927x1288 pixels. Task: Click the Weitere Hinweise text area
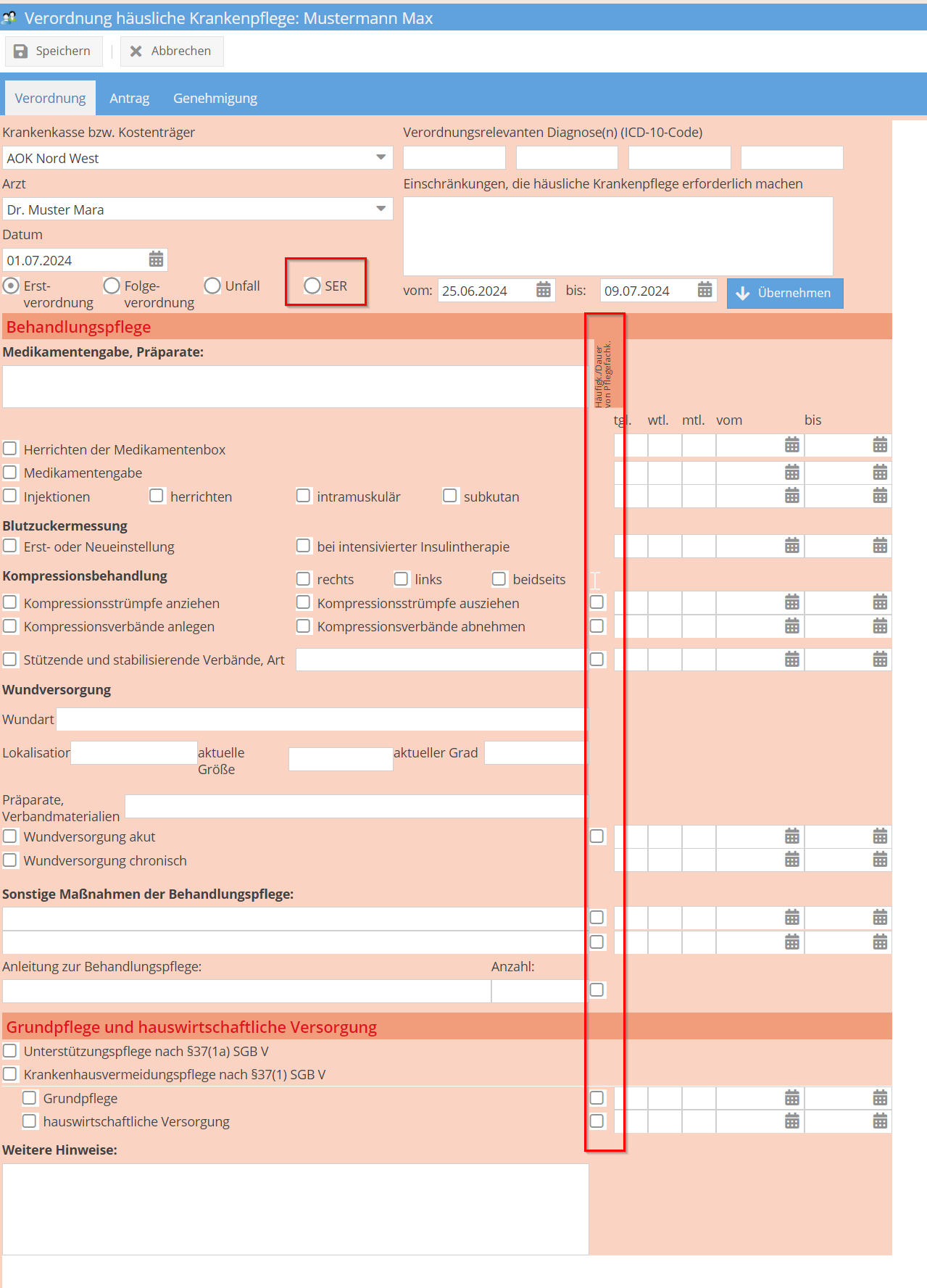pos(295,1208)
